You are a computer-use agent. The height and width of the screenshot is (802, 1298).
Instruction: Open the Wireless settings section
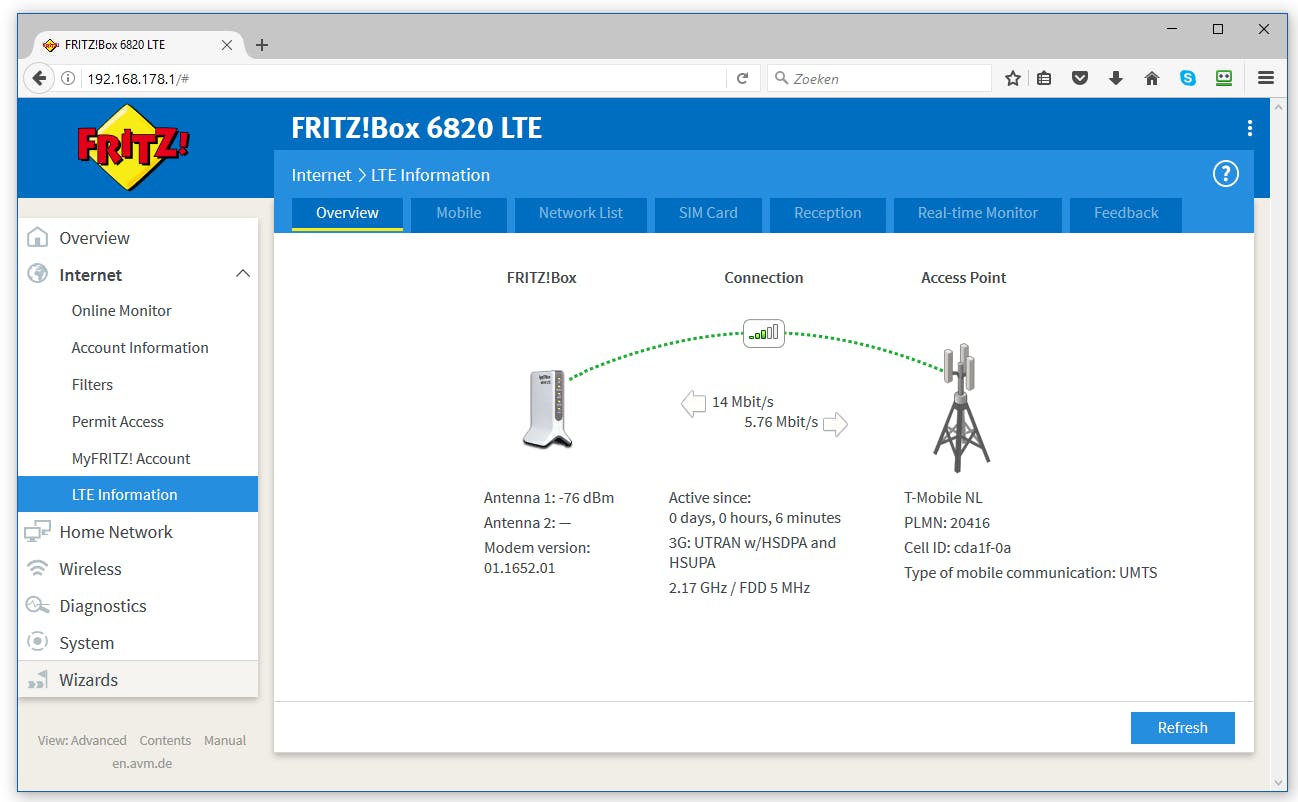click(x=37, y=568)
